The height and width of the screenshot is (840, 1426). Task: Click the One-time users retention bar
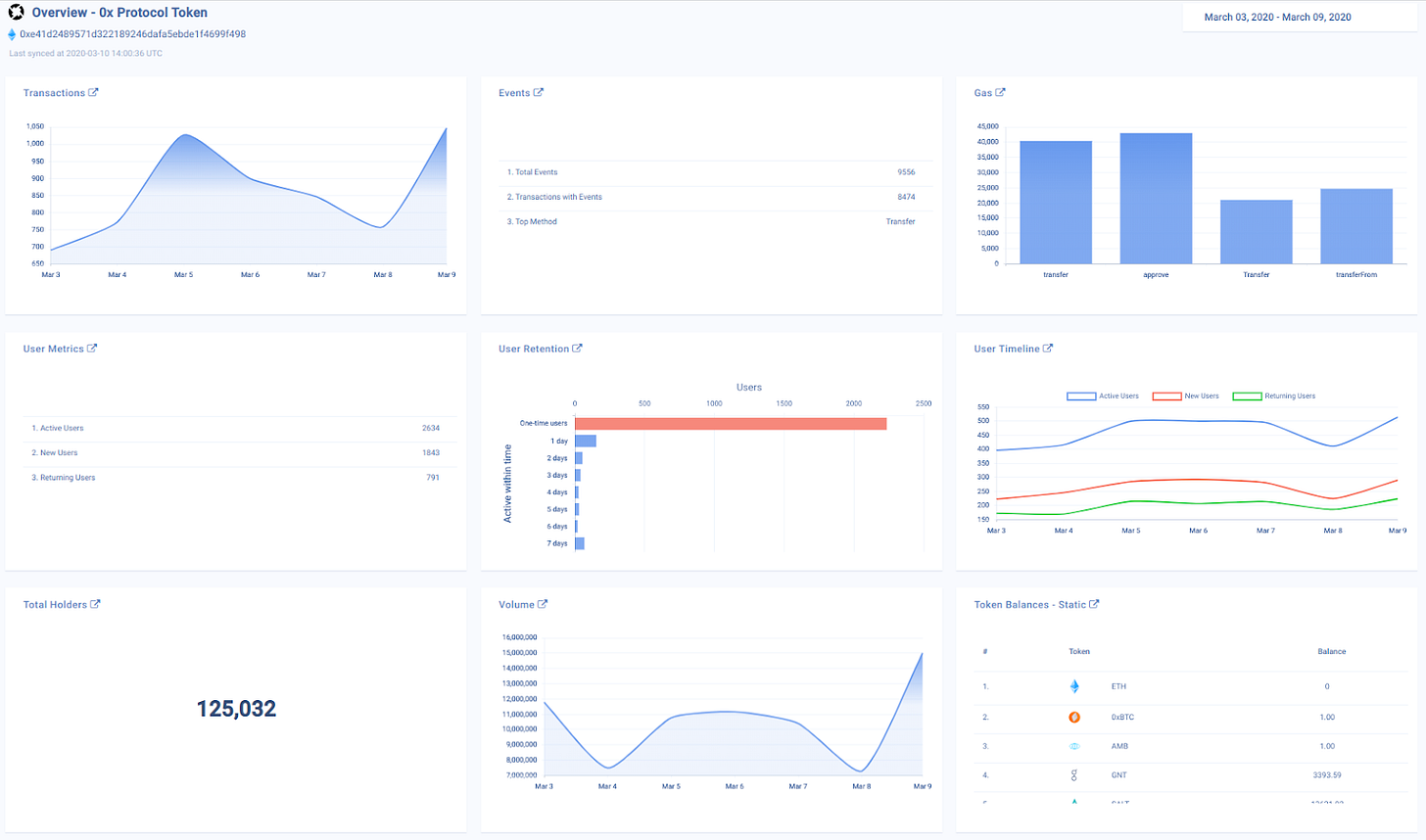point(731,424)
